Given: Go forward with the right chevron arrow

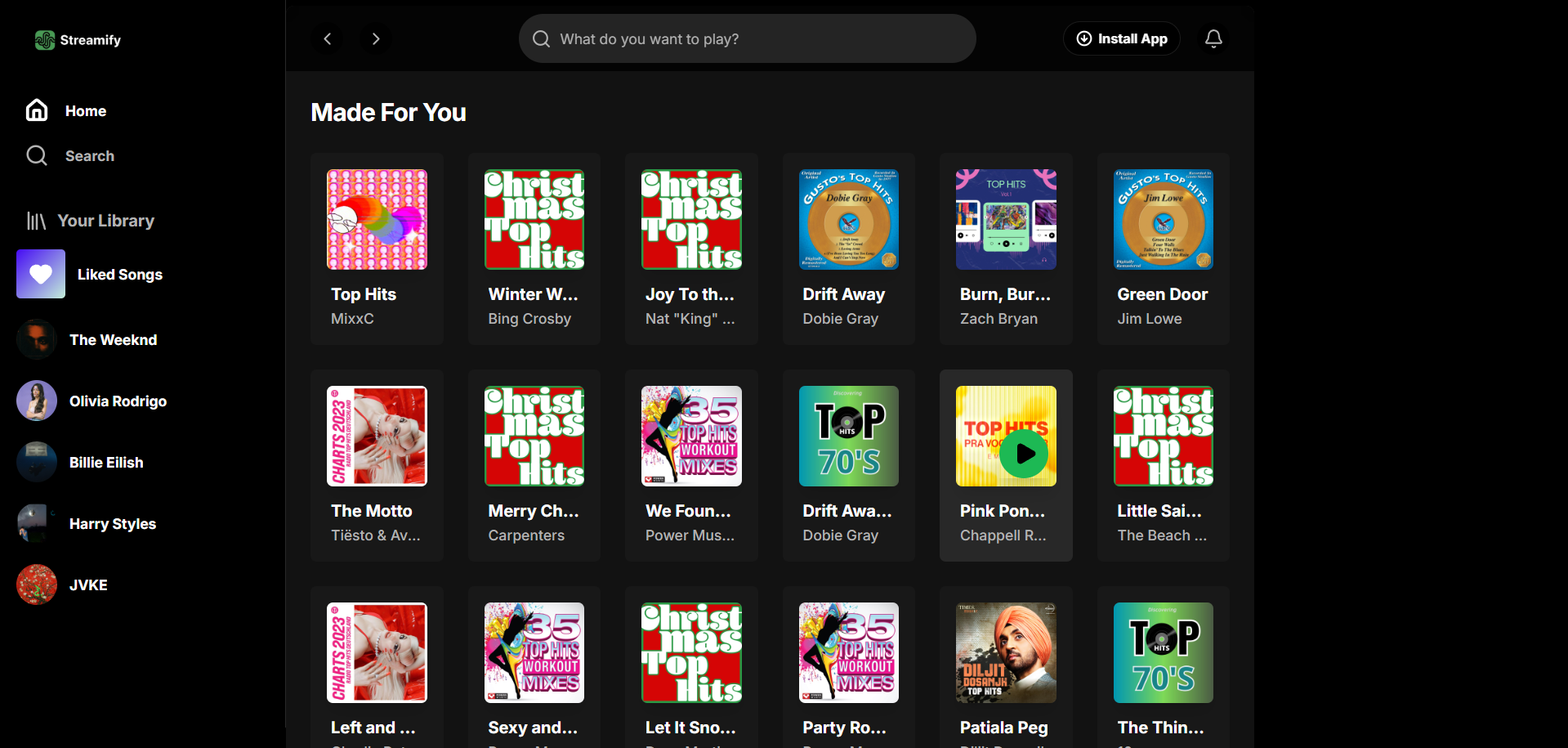Looking at the screenshot, I should [x=376, y=38].
